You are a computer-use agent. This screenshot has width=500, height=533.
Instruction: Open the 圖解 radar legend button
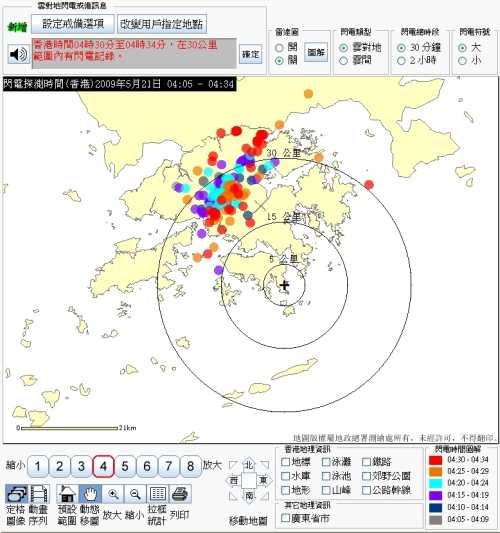(316, 52)
